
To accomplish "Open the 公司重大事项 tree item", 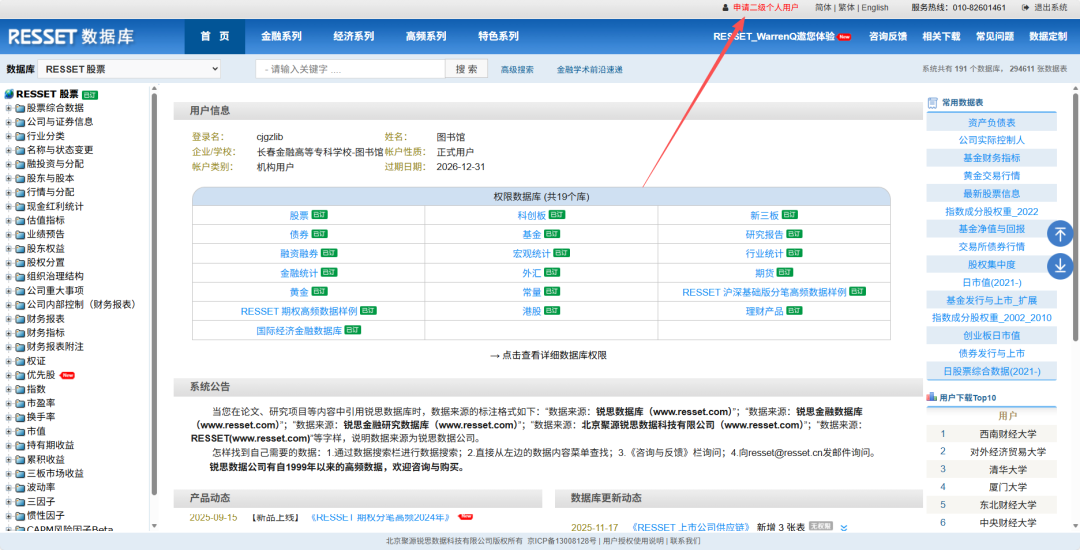I will [x=56, y=290].
